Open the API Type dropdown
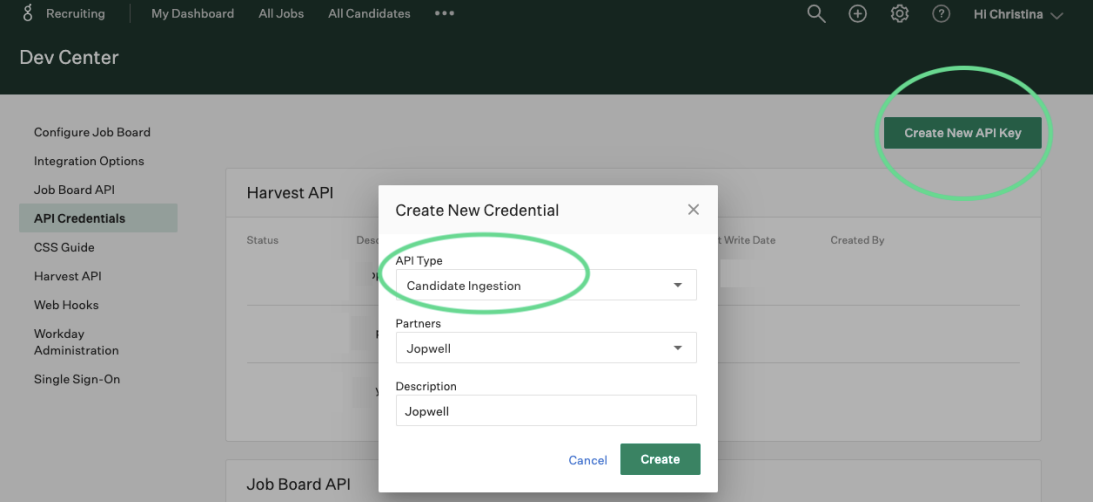 546,285
